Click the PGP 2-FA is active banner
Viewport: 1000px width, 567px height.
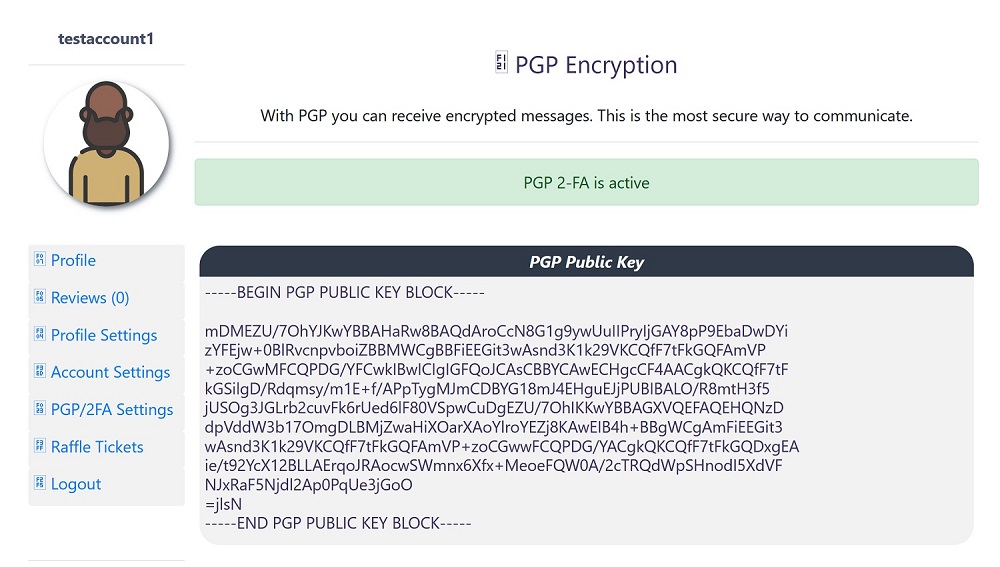click(586, 183)
